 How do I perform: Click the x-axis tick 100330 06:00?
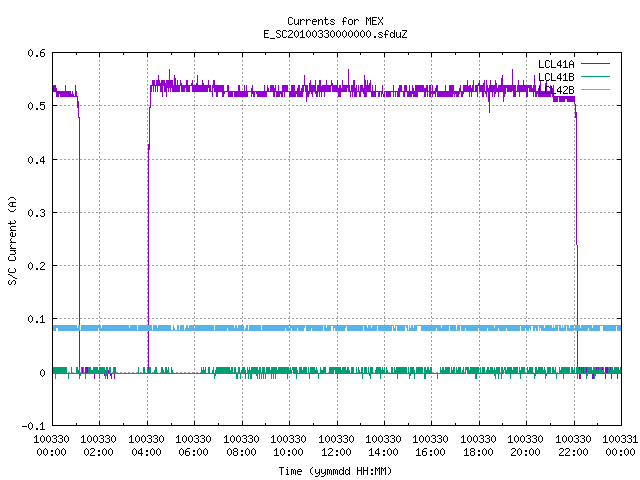pyautogui.click(x=193, y=446)
